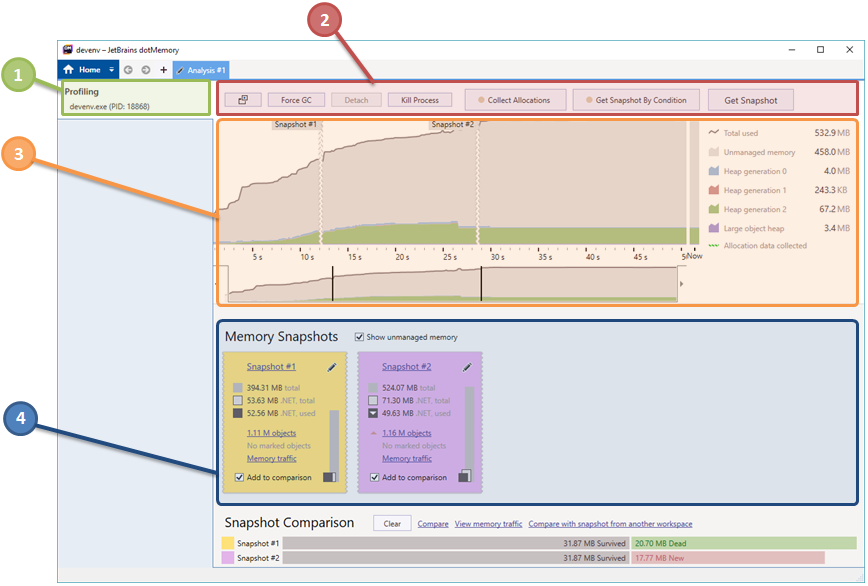This screenshot has height=586, width=868.
Task: Toggle Collect Allocations
Action: pos(515,100)
